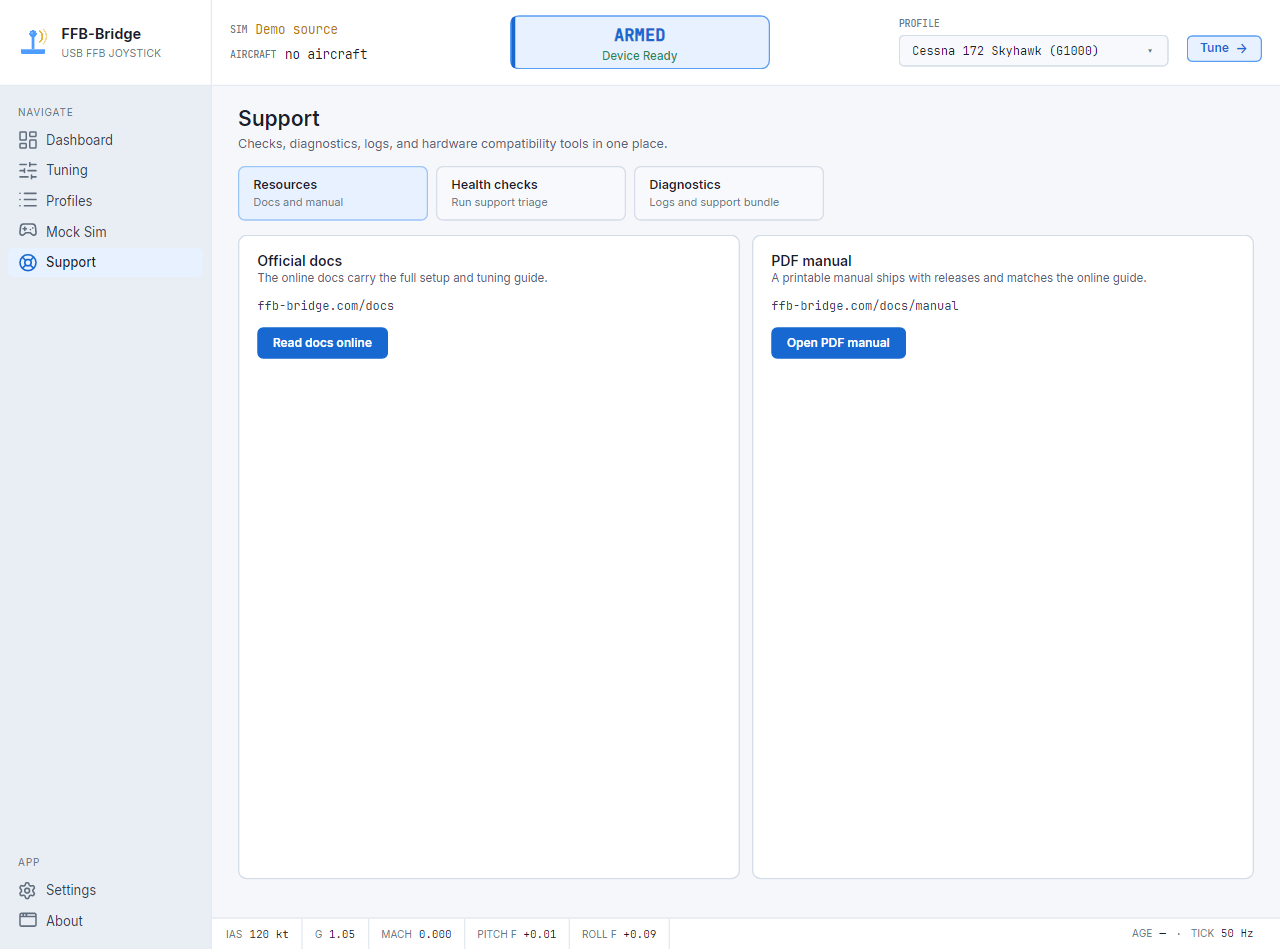This screenshot has width=1280, height=949.
Task: Click the Support page heading
Action: (279, 118)
